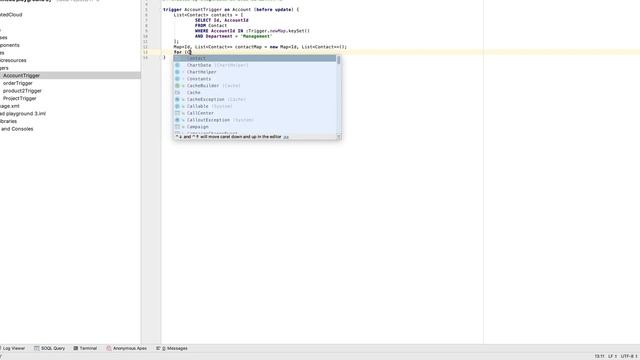Click the Anonymous Apex tool window icon
The image size is (640, 360).
coord(109,348)
